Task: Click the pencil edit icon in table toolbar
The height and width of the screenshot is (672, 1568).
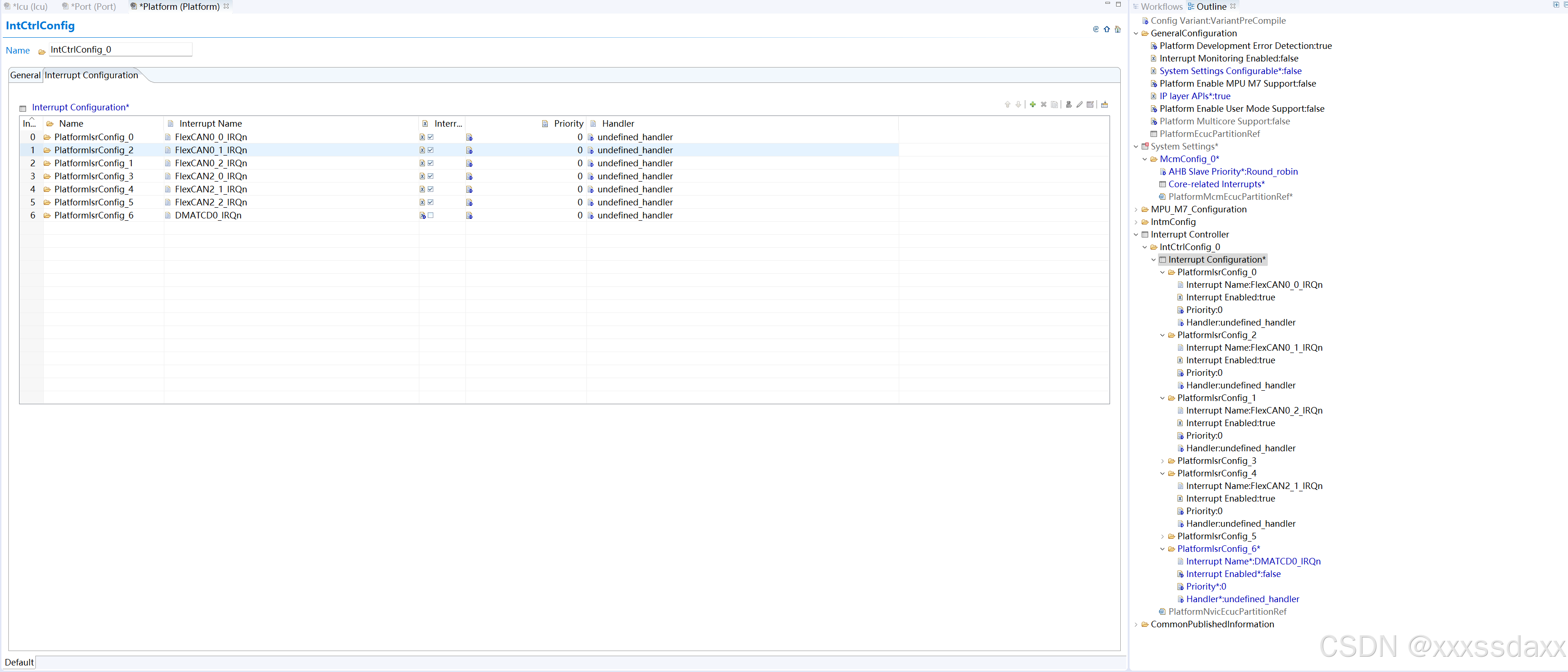Action: pos(1080,105)
